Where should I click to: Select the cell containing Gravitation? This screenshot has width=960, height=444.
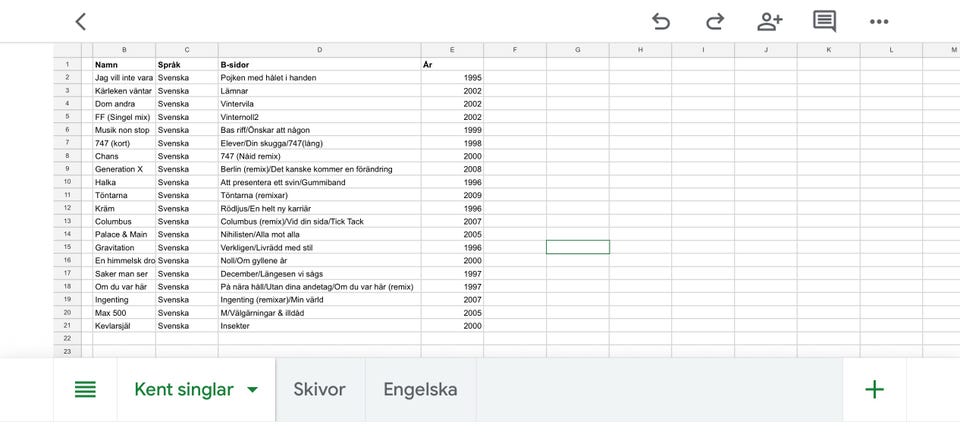tap(124, 247)
